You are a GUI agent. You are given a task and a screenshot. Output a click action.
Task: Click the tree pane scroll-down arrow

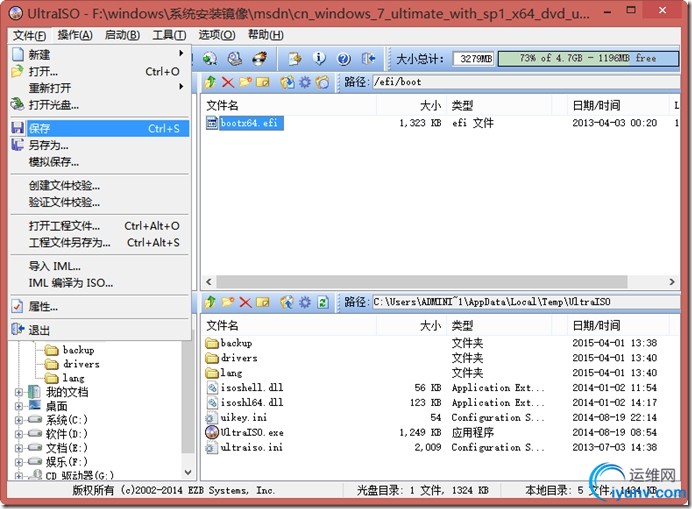(188, 472)
